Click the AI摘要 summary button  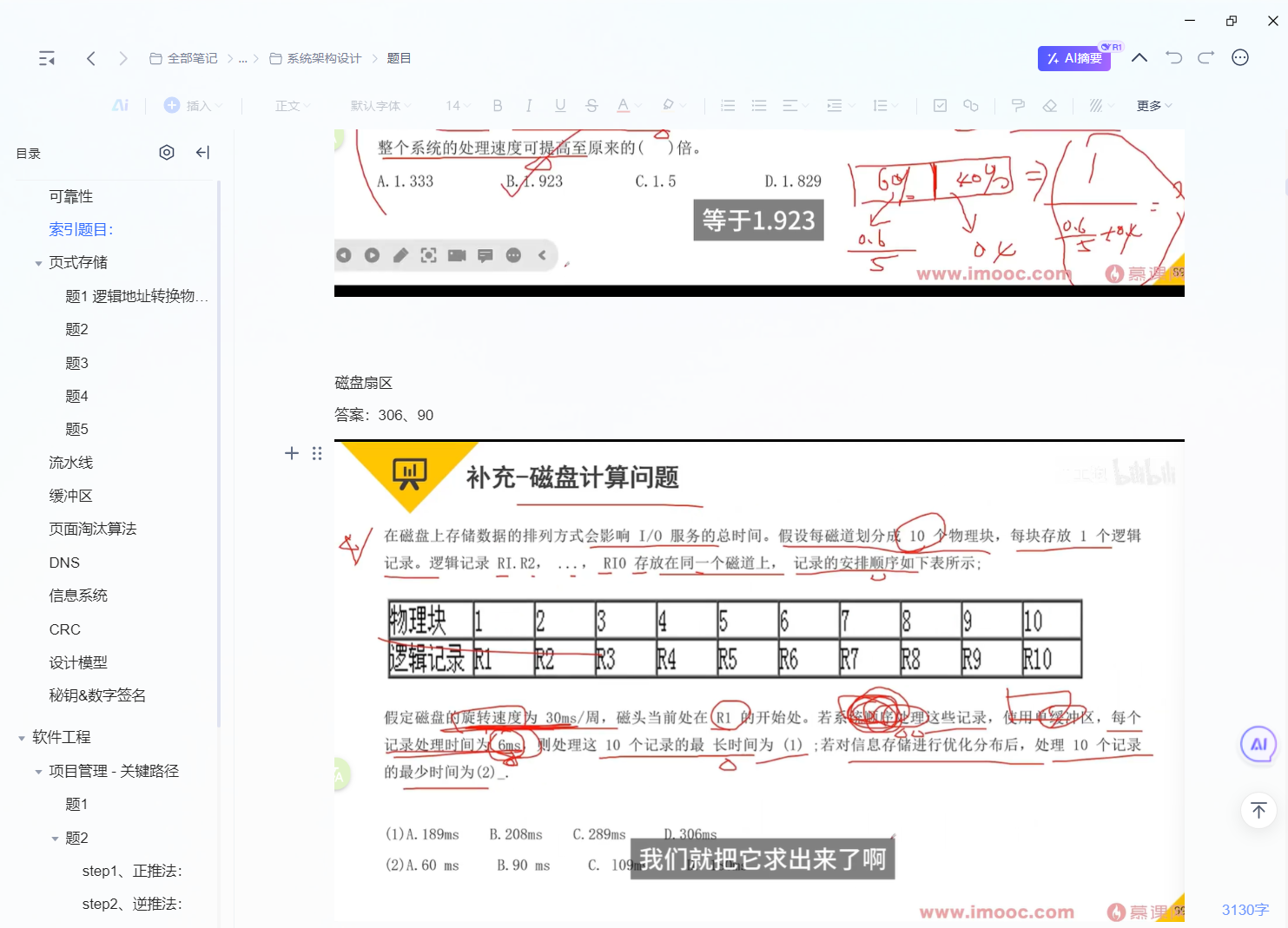1073,58
